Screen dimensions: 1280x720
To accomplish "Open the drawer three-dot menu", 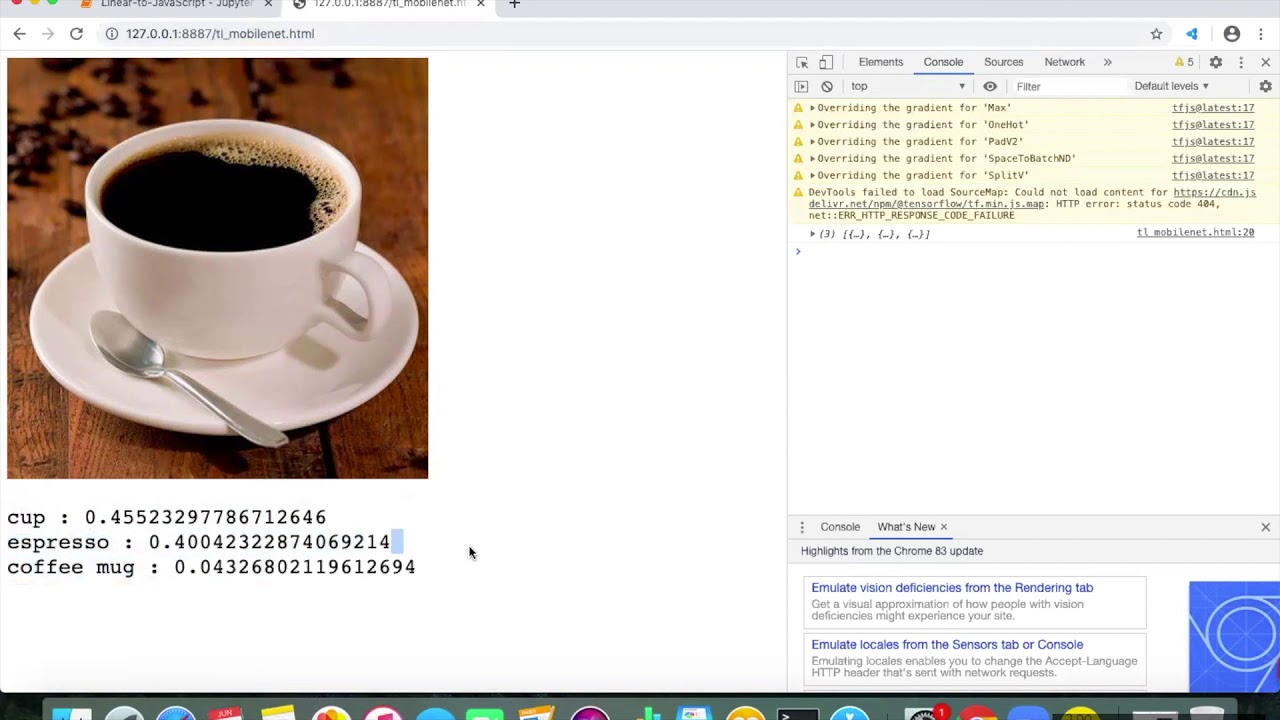I will (802, 527).
